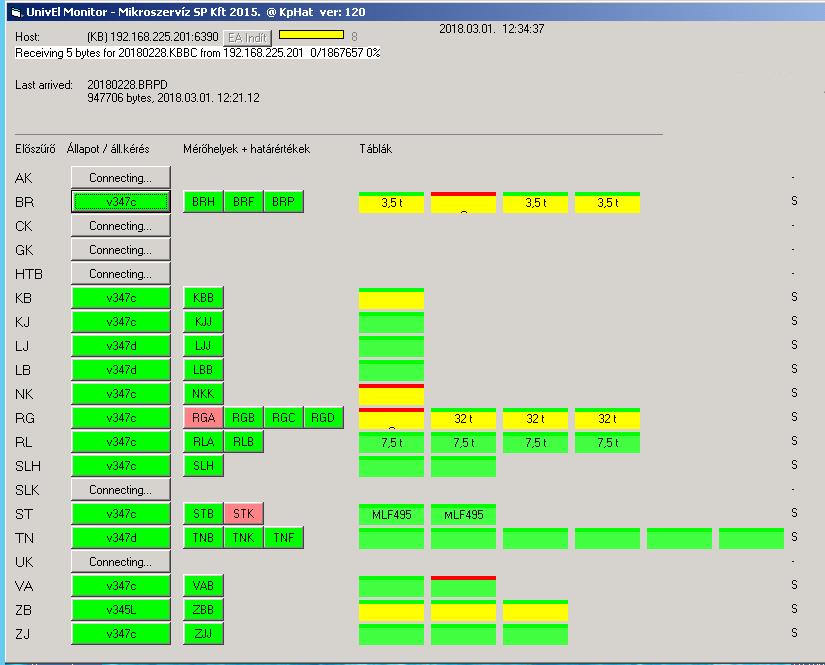
Task: Select the LBB measuring point
Action: [x=203, y=370]
